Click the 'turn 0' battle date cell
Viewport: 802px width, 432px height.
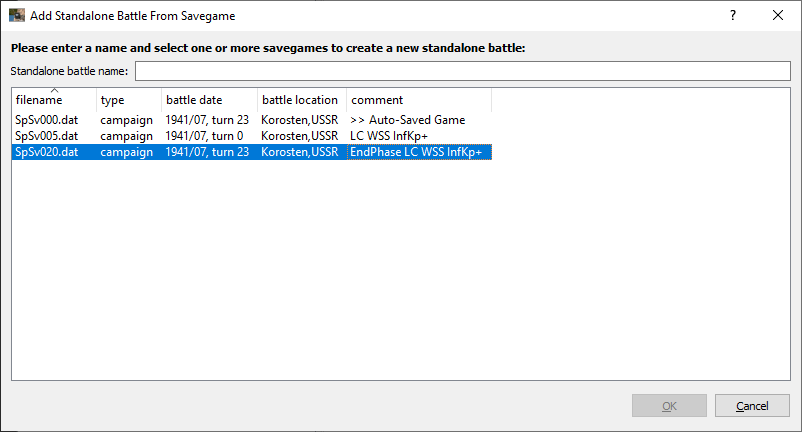[206, 136]
